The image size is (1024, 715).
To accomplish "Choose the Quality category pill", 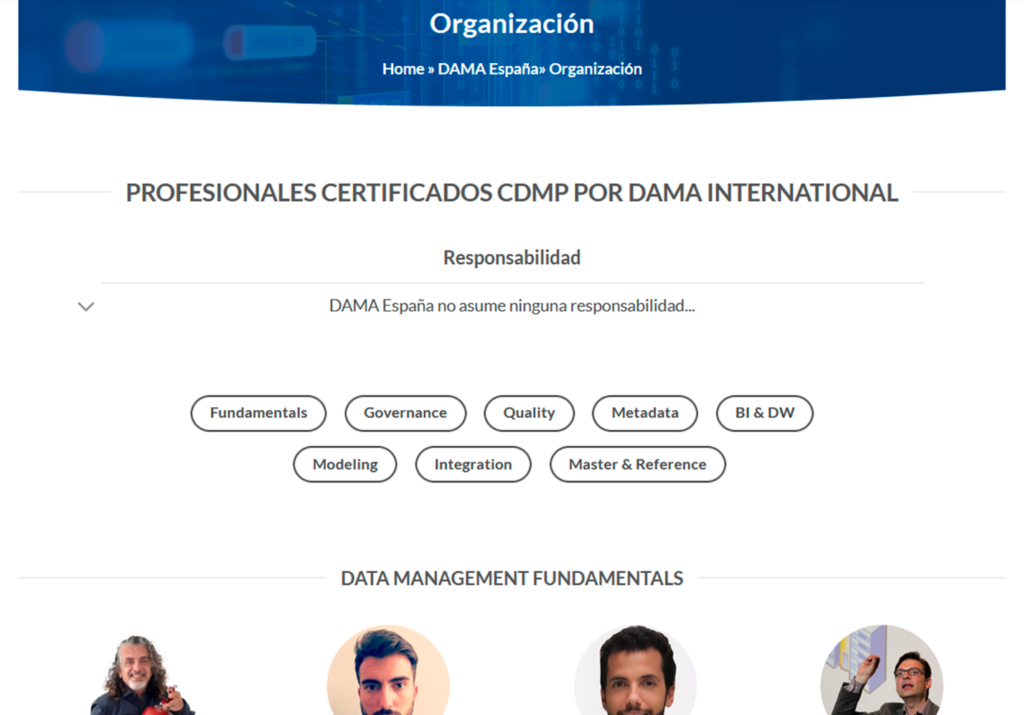I will point(529,413).
